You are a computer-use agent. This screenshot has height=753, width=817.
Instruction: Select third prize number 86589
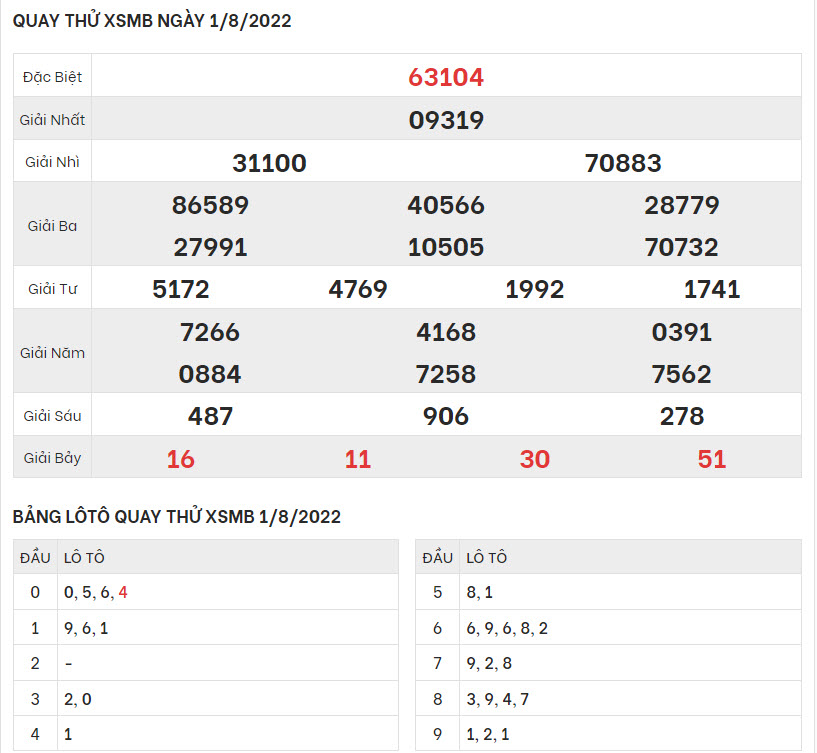tap(210, 205)
